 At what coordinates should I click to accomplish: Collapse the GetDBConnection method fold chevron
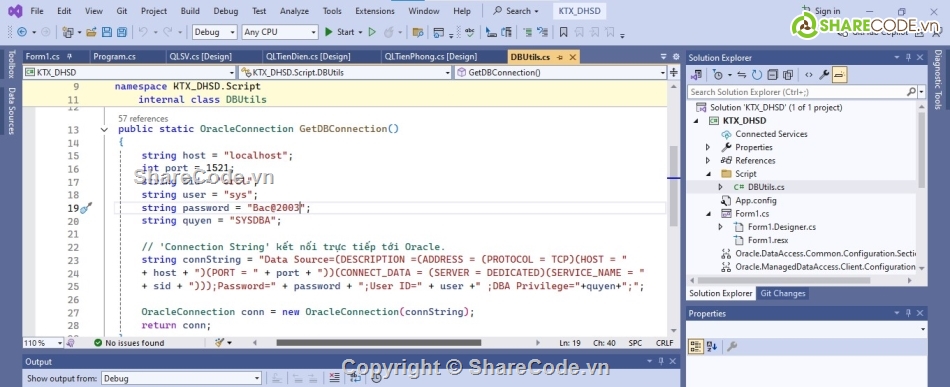pyautogui.click(x=104, y=129)
